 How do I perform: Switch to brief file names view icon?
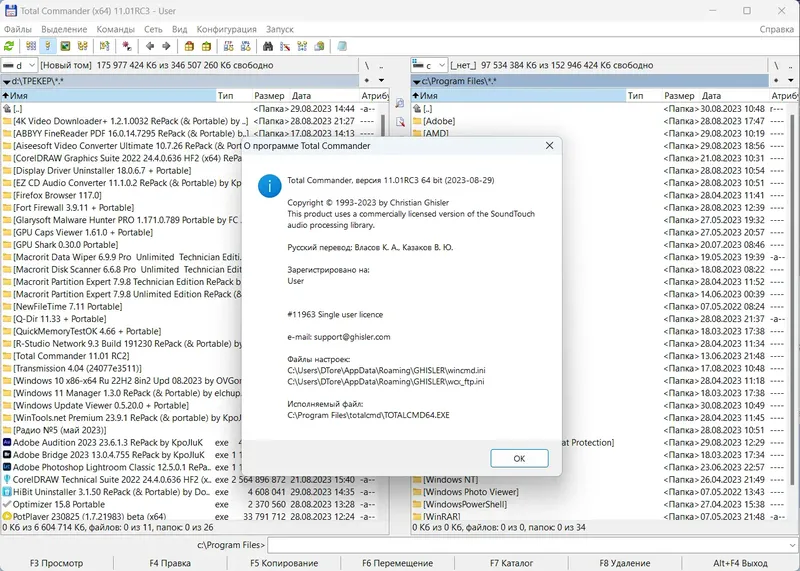pyautogui.click(x=31, y=46)
